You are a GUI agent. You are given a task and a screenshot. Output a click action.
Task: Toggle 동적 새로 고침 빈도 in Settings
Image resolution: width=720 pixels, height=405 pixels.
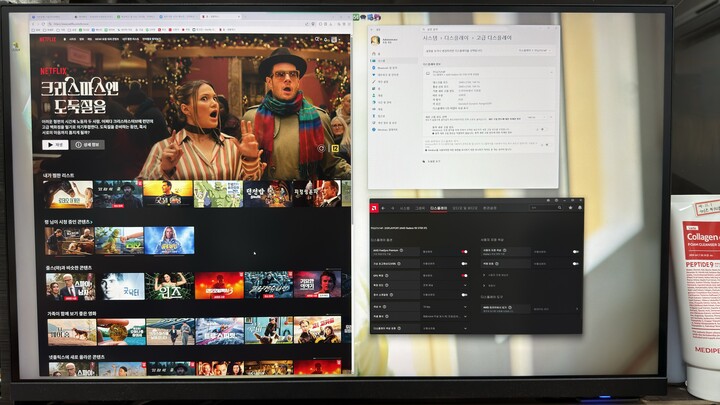[542, 129]
